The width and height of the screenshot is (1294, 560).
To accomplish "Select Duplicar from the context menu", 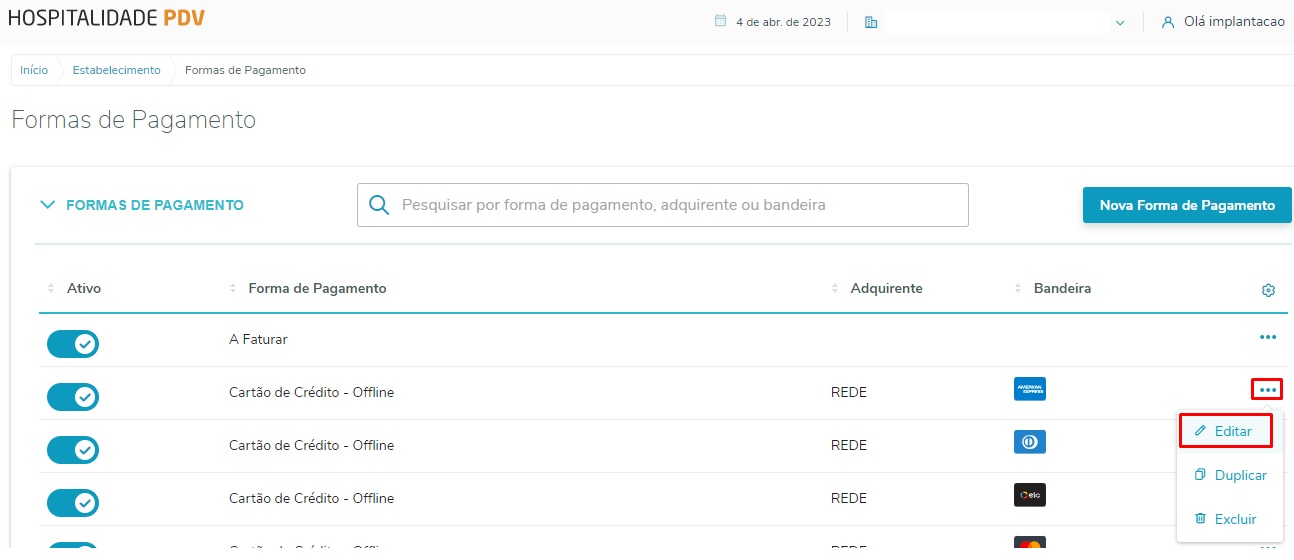I will click(1230, 476).
